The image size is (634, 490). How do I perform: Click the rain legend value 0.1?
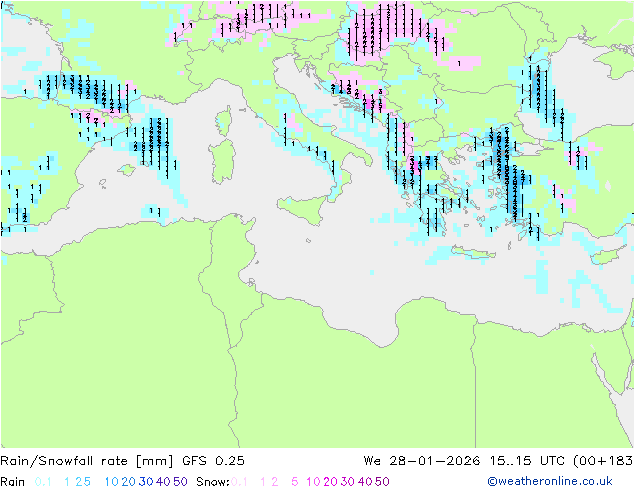pos(43,482)
